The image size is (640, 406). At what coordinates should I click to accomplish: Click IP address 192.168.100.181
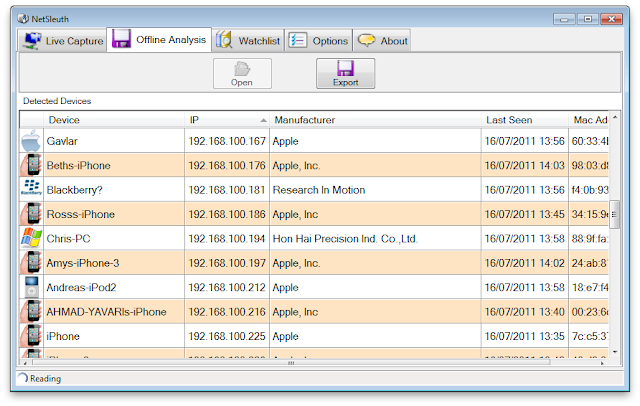pos(227,190)
